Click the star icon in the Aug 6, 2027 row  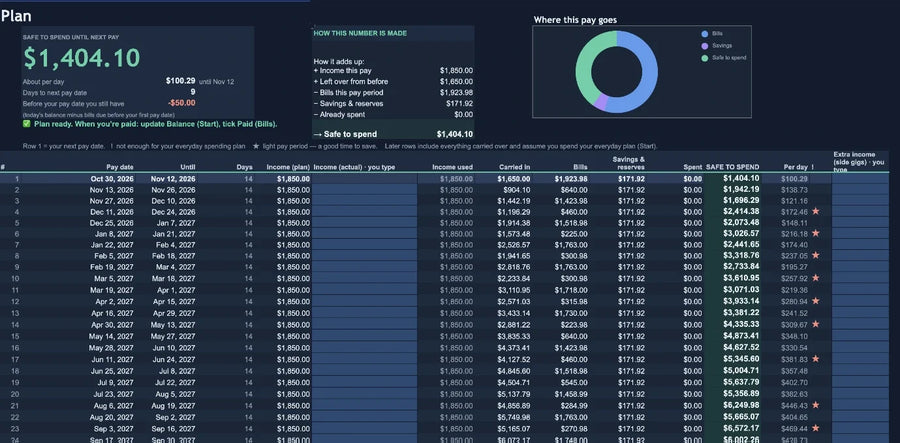(816, 405)
